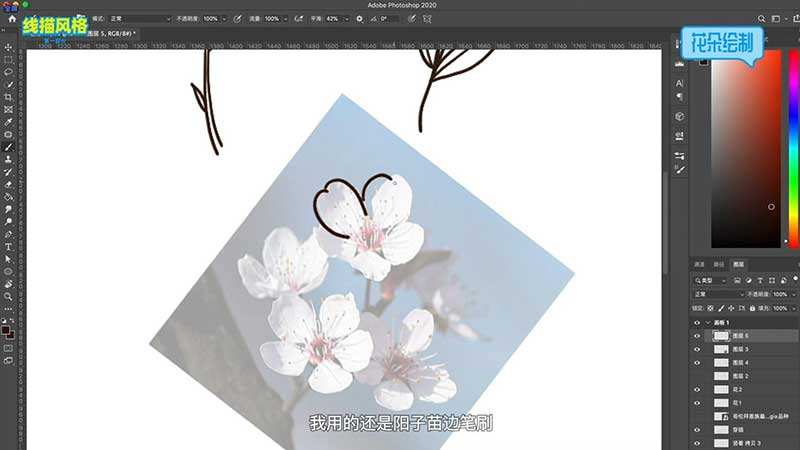The image size is (800, 450).
Task: Select the Lasso tool
Action: coord(8,72)
